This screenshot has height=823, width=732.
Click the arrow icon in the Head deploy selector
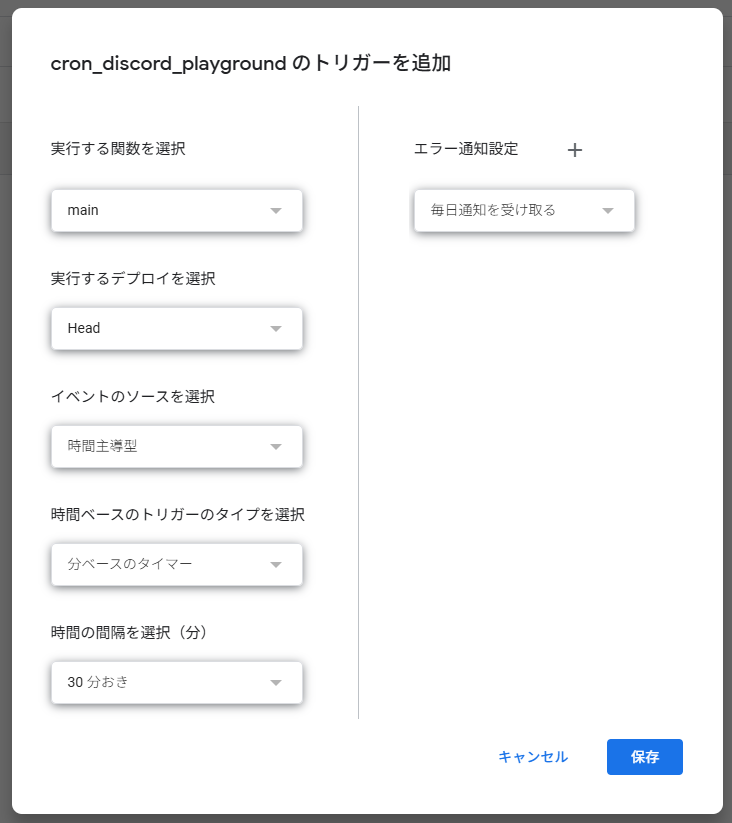pyautogui.click(x=276, y=329)
